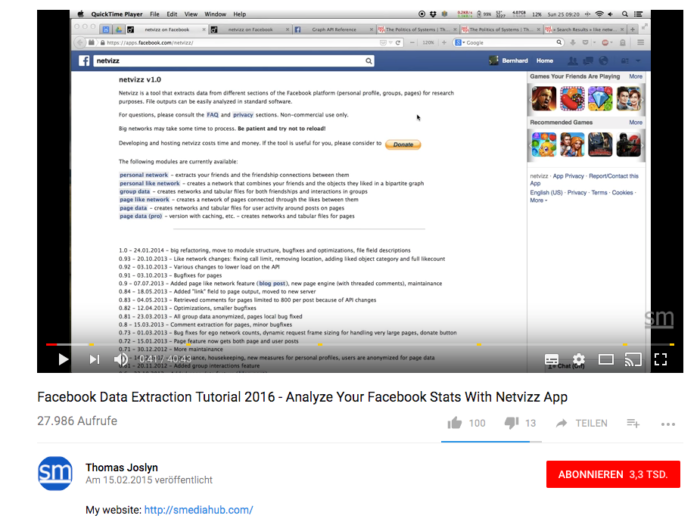Click the Wi-Fi status icon

(599, 14)
